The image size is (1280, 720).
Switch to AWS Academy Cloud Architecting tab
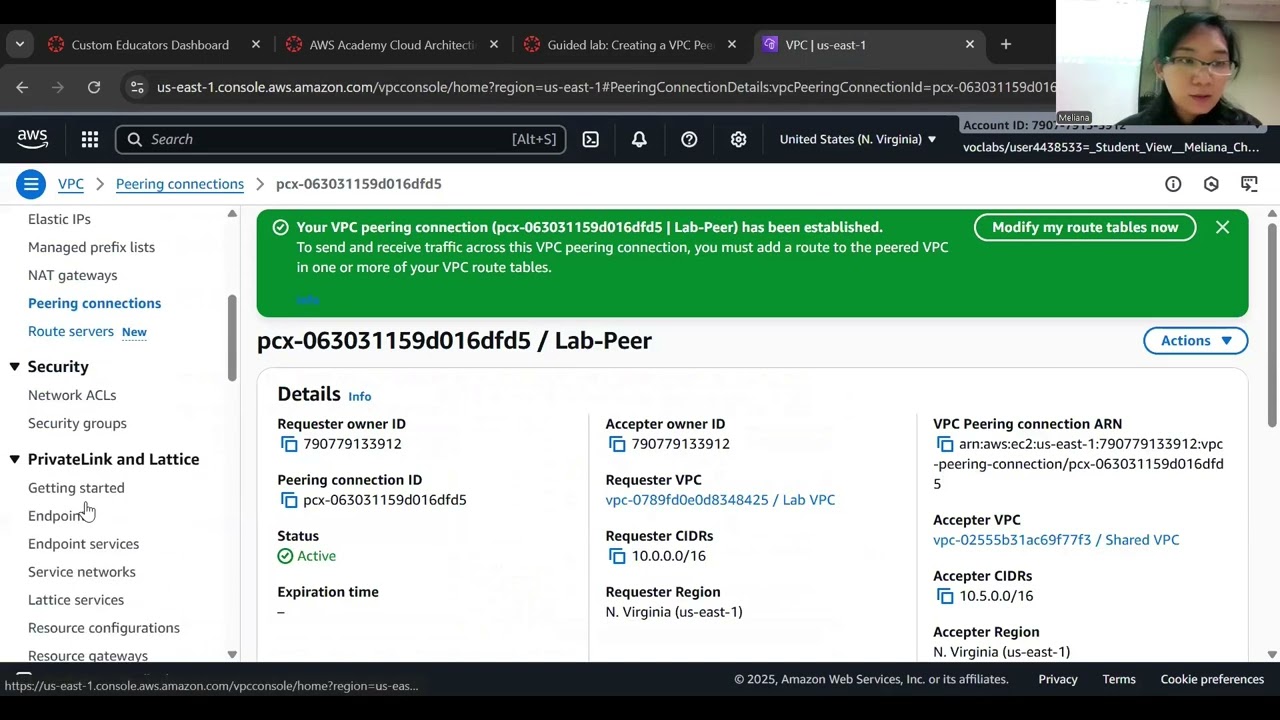[392, 45]
